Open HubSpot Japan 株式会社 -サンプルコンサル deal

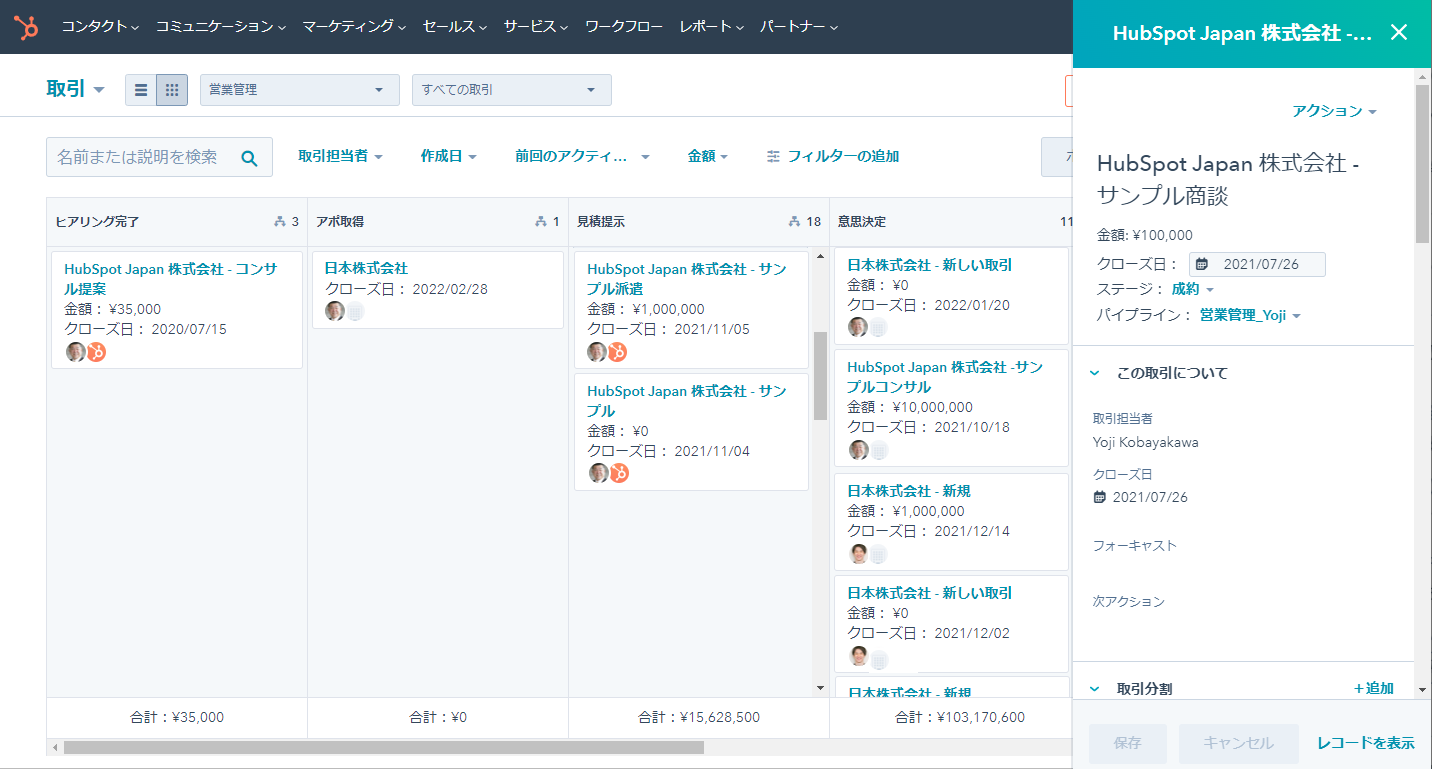tap(945, 376)
